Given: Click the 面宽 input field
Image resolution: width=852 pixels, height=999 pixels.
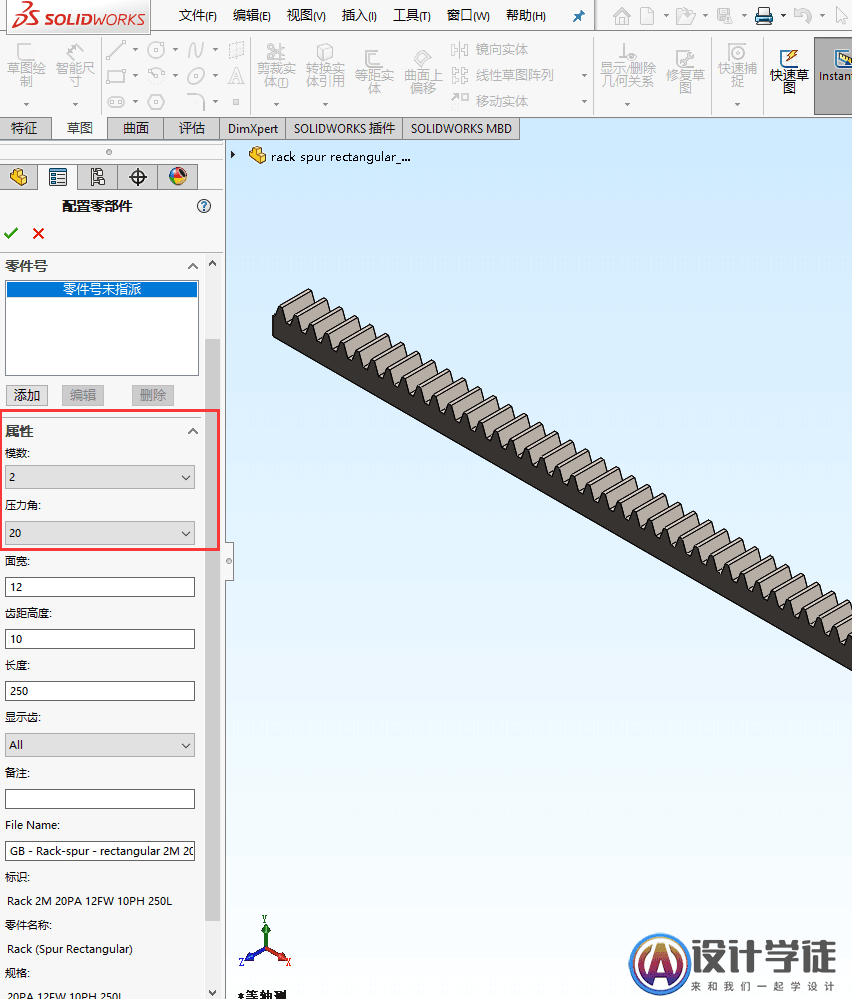Looking at the screenshot, I should (x=99, y=587).
